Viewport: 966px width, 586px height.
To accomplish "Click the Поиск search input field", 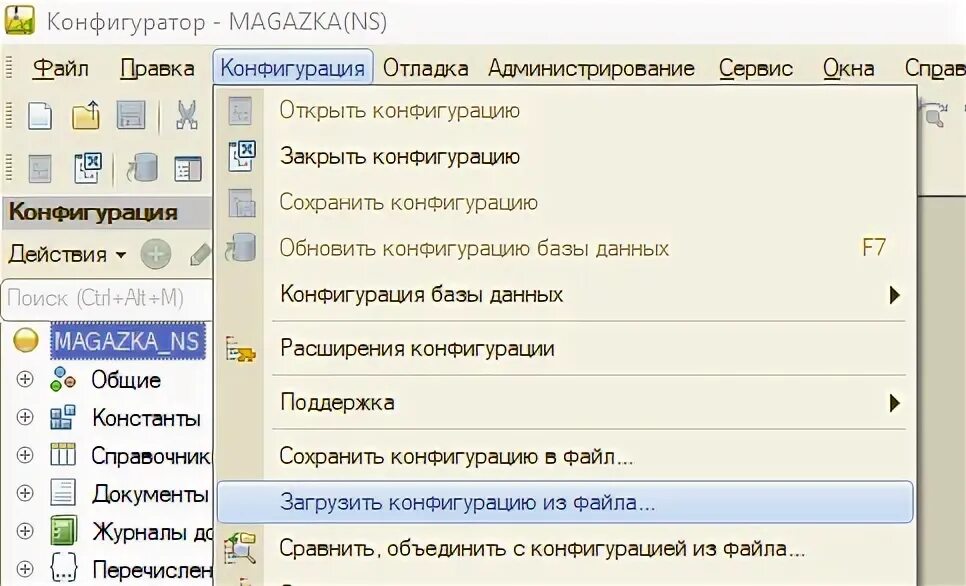I will 107,299.
